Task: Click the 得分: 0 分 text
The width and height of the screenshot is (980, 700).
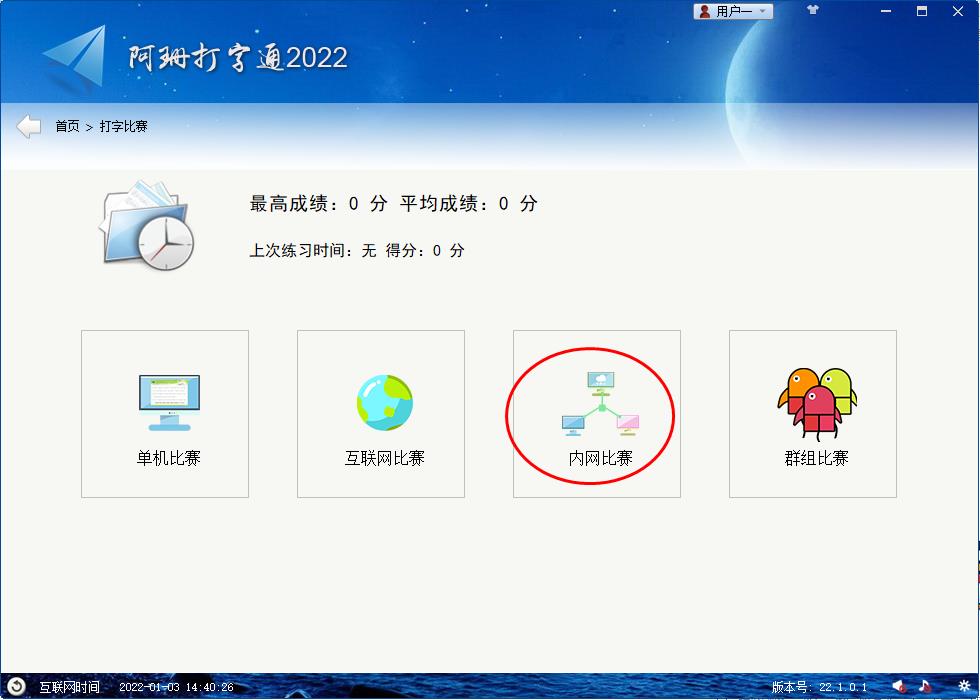Action: pyautogui.click(x=425, y=251)
